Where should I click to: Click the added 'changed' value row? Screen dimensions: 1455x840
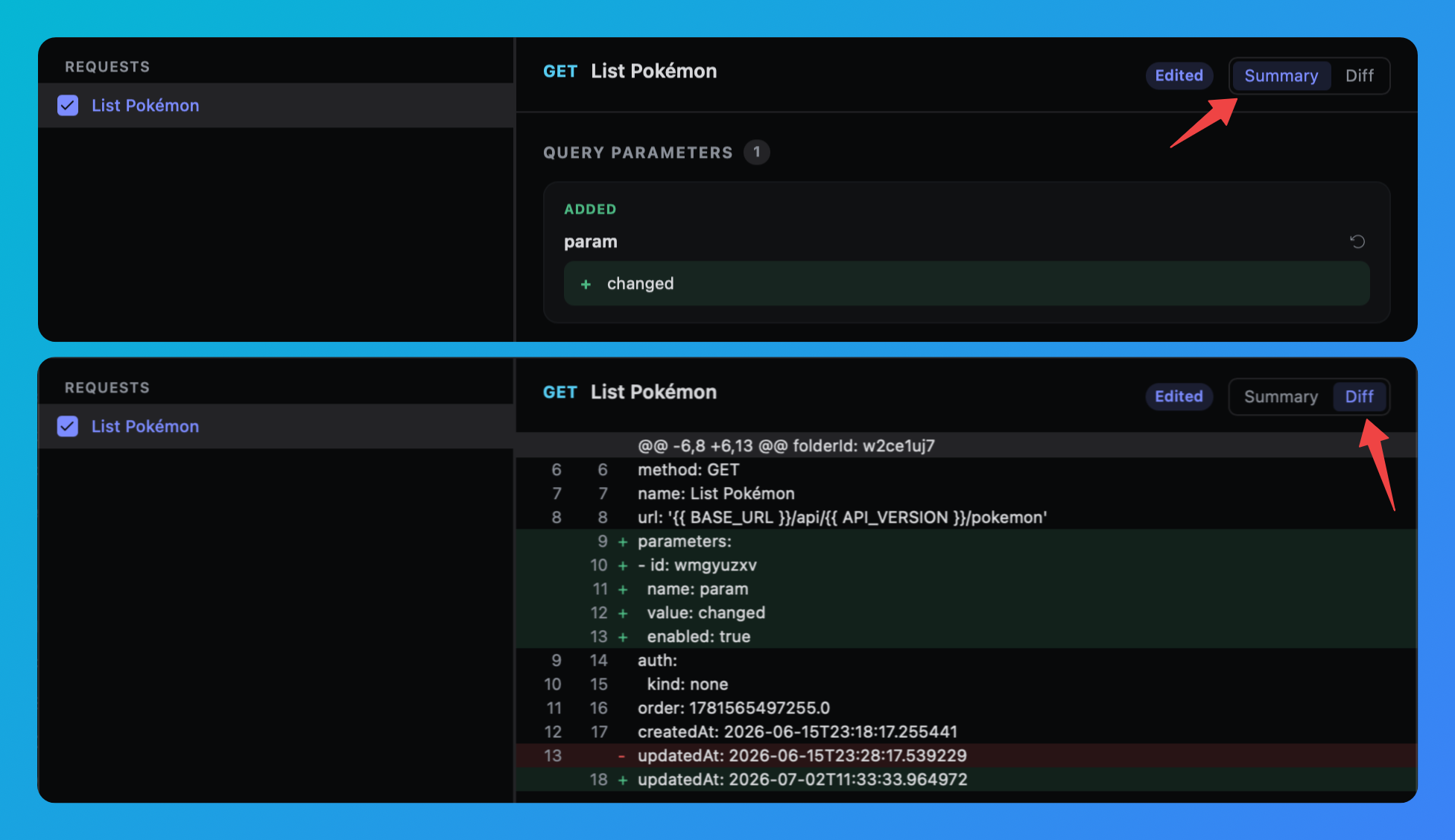point(966,283)
